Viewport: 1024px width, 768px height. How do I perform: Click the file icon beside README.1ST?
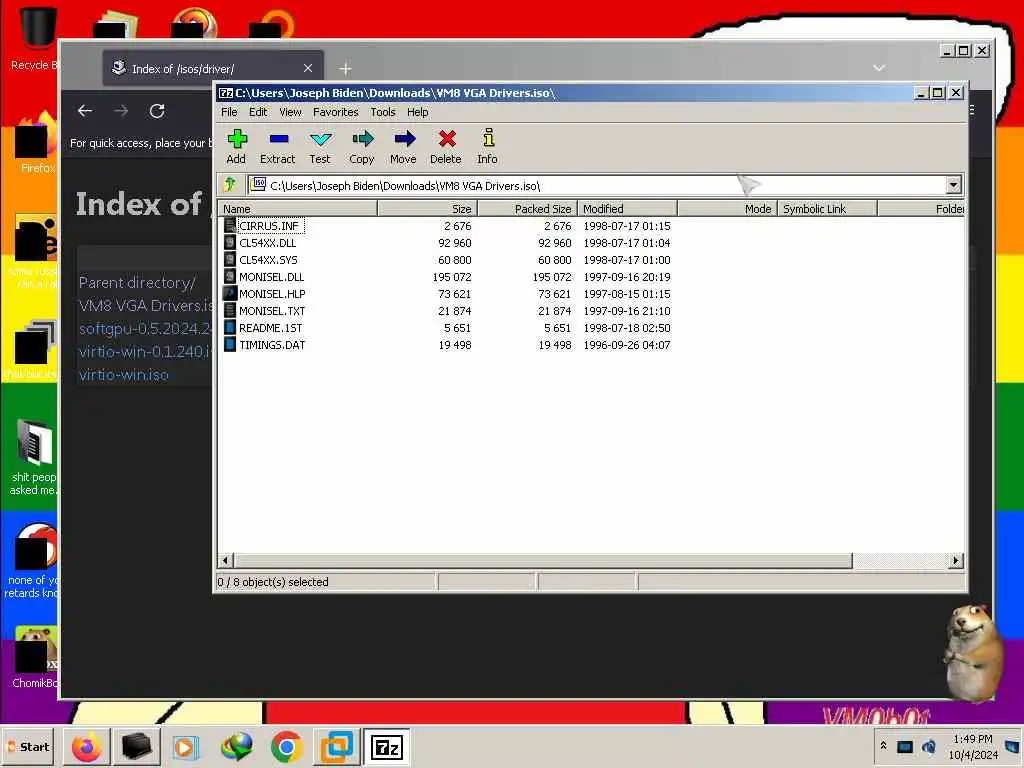[230, 328]
